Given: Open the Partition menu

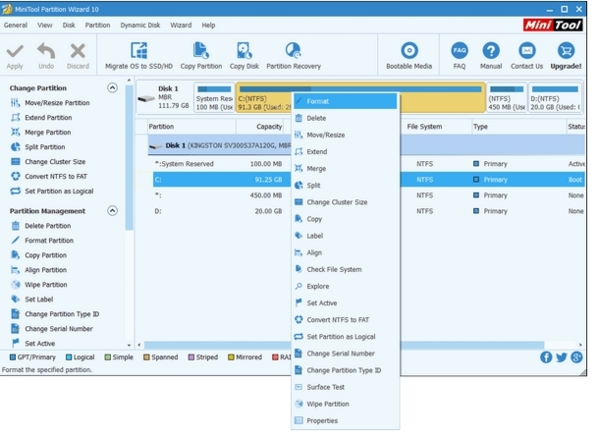Looking at the screenshot, I should [x=97, y=25].
